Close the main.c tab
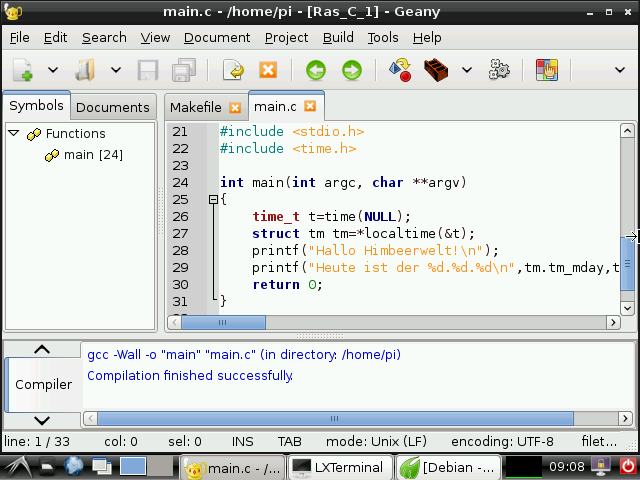The height and width of the screenshot is (480, 640). point(310,106)
